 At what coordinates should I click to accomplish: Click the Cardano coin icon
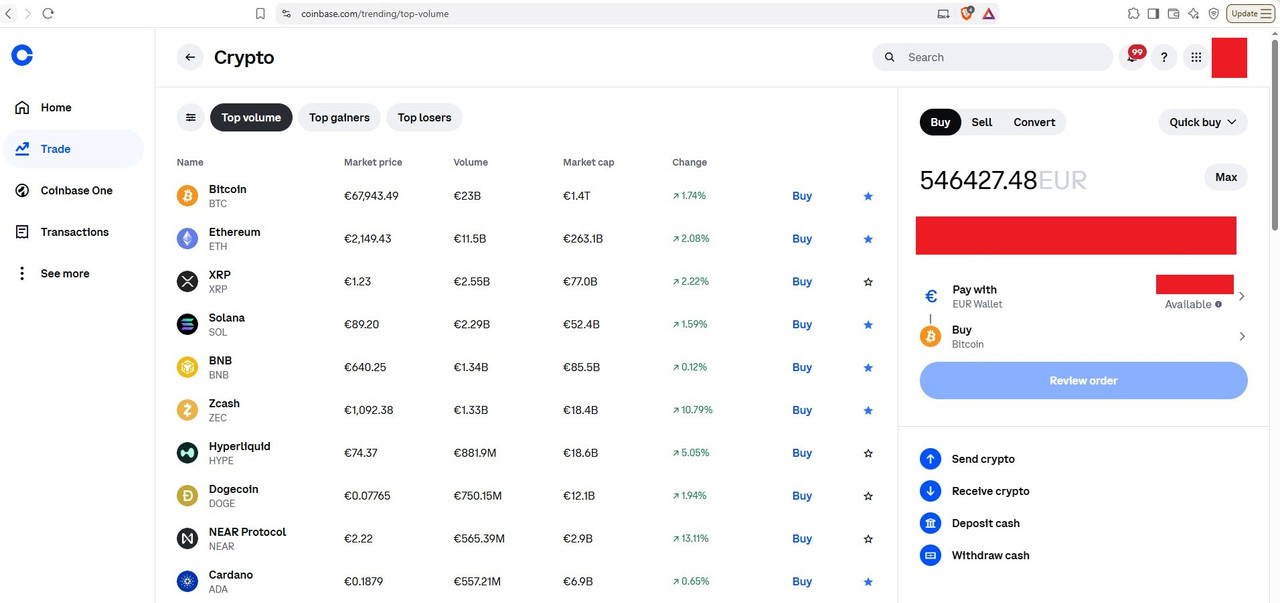(187, 581)
